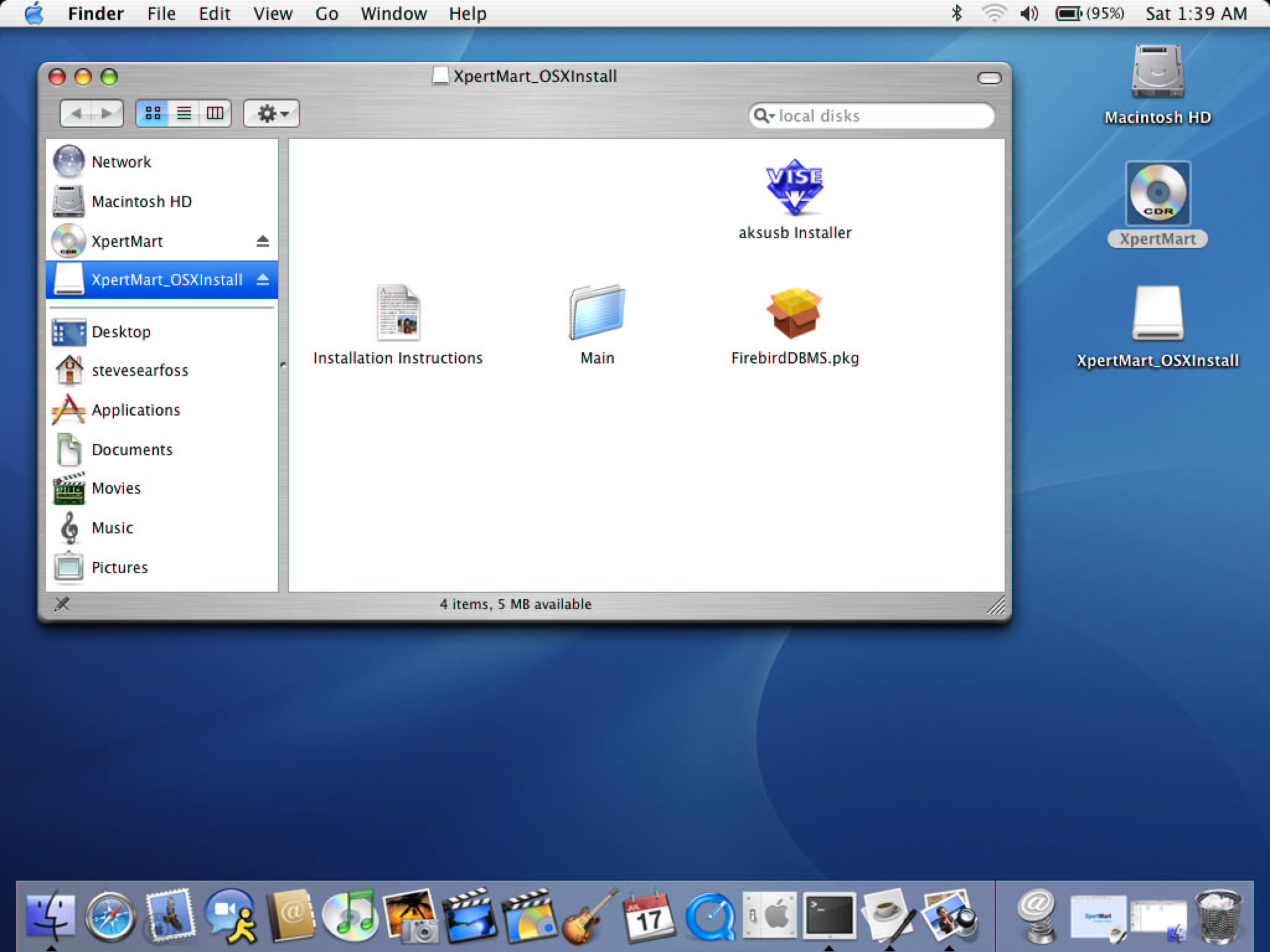
Task: Select the XpertMart CD icon on desktop
Action: coord(1157,194)
